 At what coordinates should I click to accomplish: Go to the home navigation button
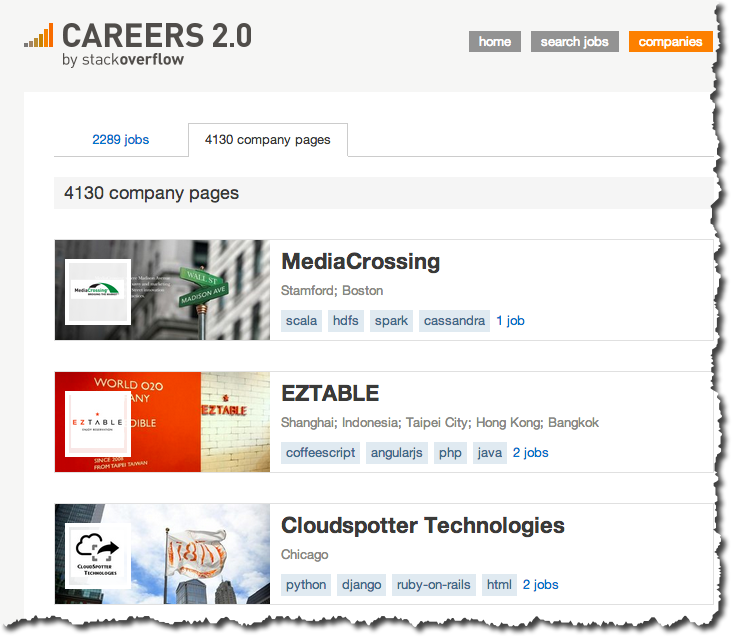(494, 42)
